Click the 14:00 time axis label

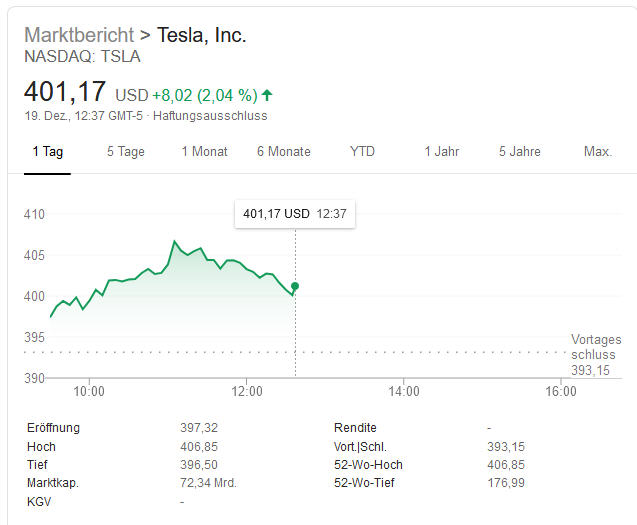[404, 391]
